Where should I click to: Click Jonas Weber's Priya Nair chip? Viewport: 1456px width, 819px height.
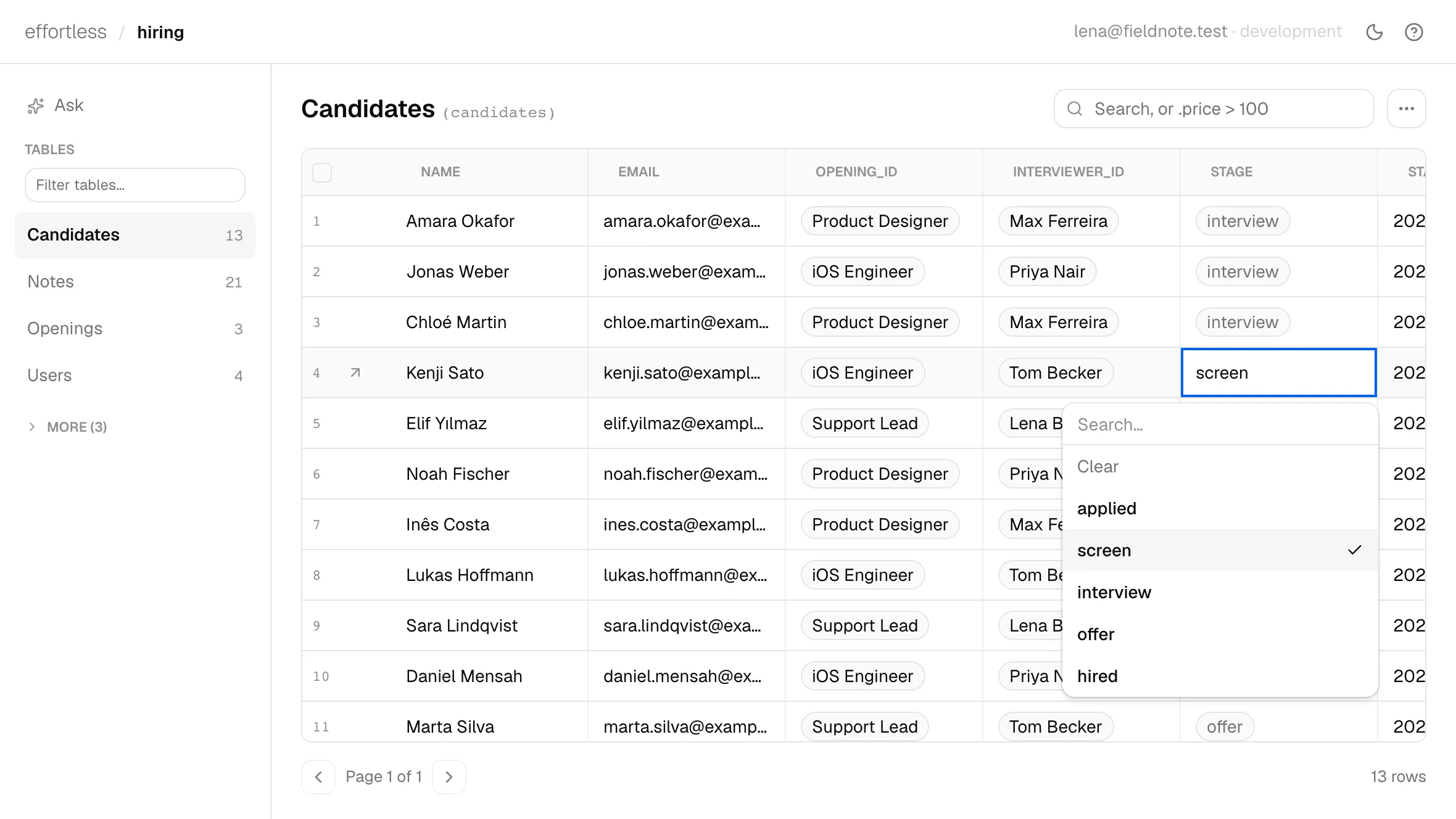[x=1048, y=271]
